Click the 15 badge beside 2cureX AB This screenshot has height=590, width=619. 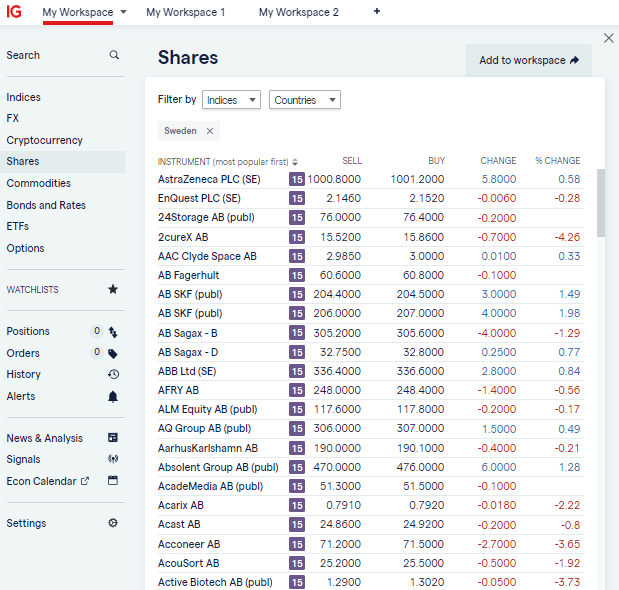[x=297, y=237]
